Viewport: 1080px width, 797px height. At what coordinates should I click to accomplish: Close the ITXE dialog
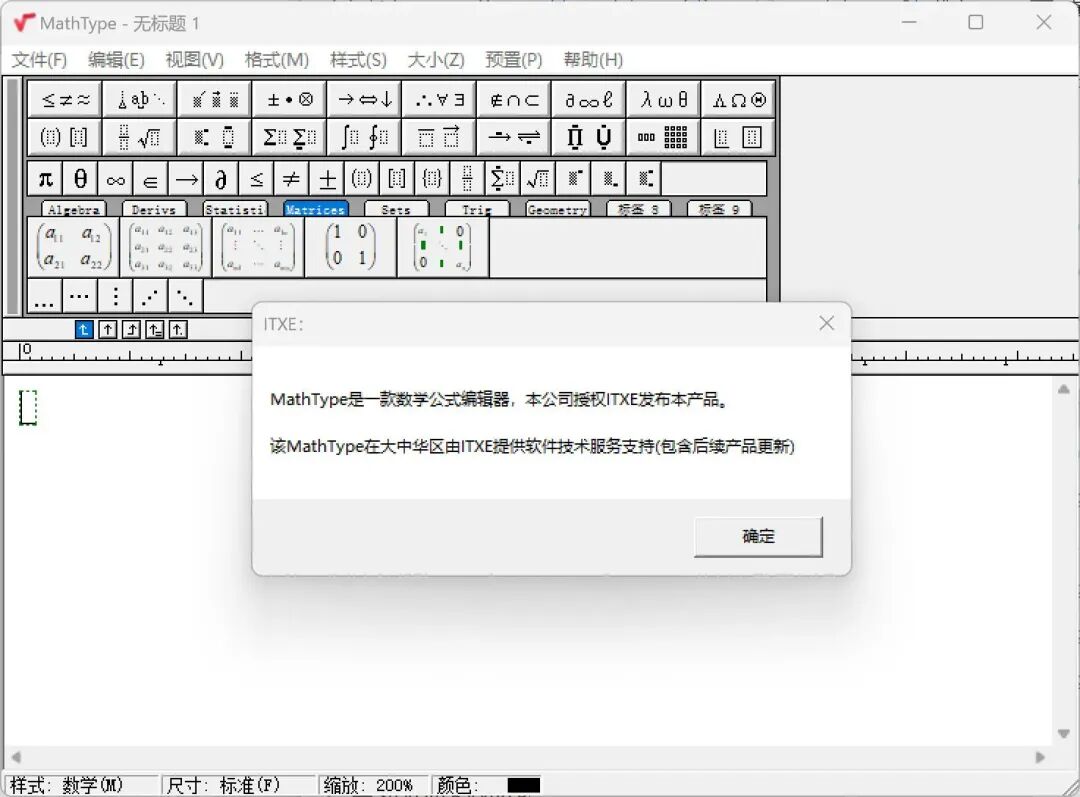pos(827,323)
